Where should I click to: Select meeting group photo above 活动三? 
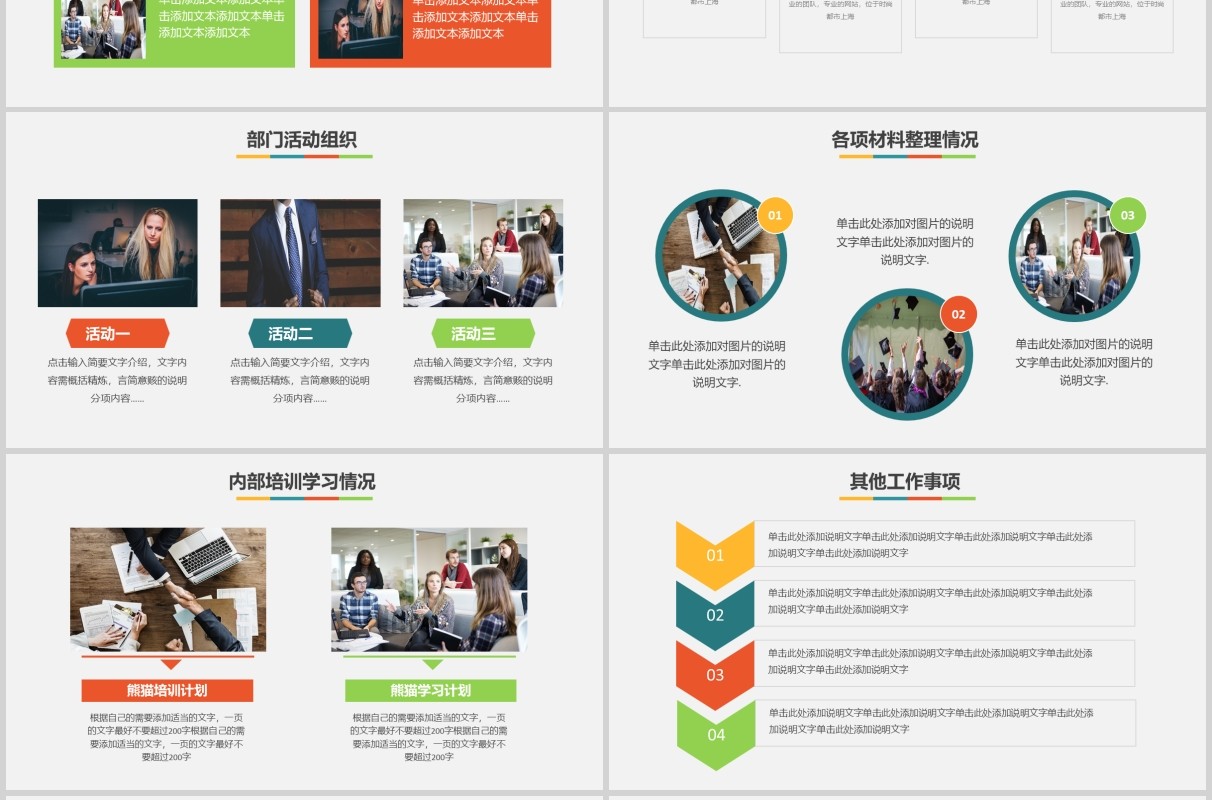pos(483,253)
